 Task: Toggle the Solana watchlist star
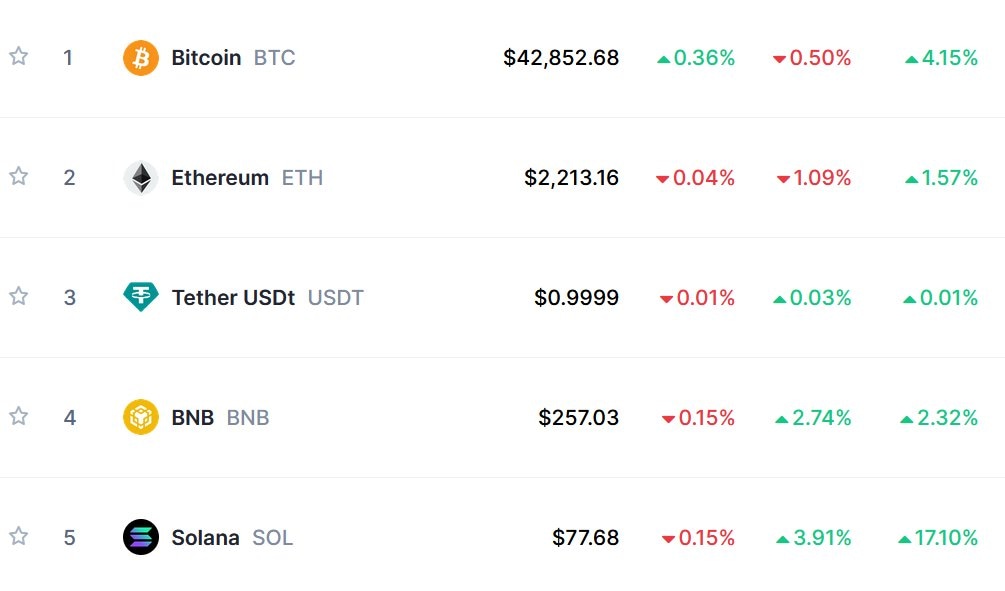point(18,536)
